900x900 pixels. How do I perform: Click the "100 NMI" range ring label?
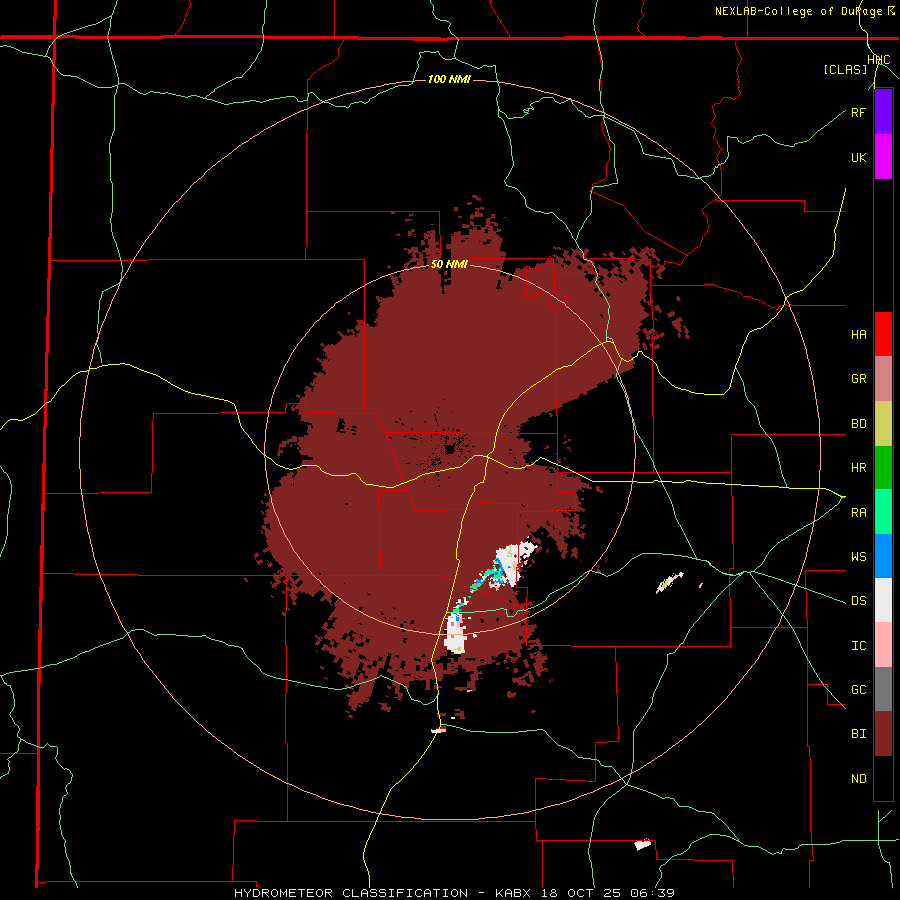tap(449, 79)
